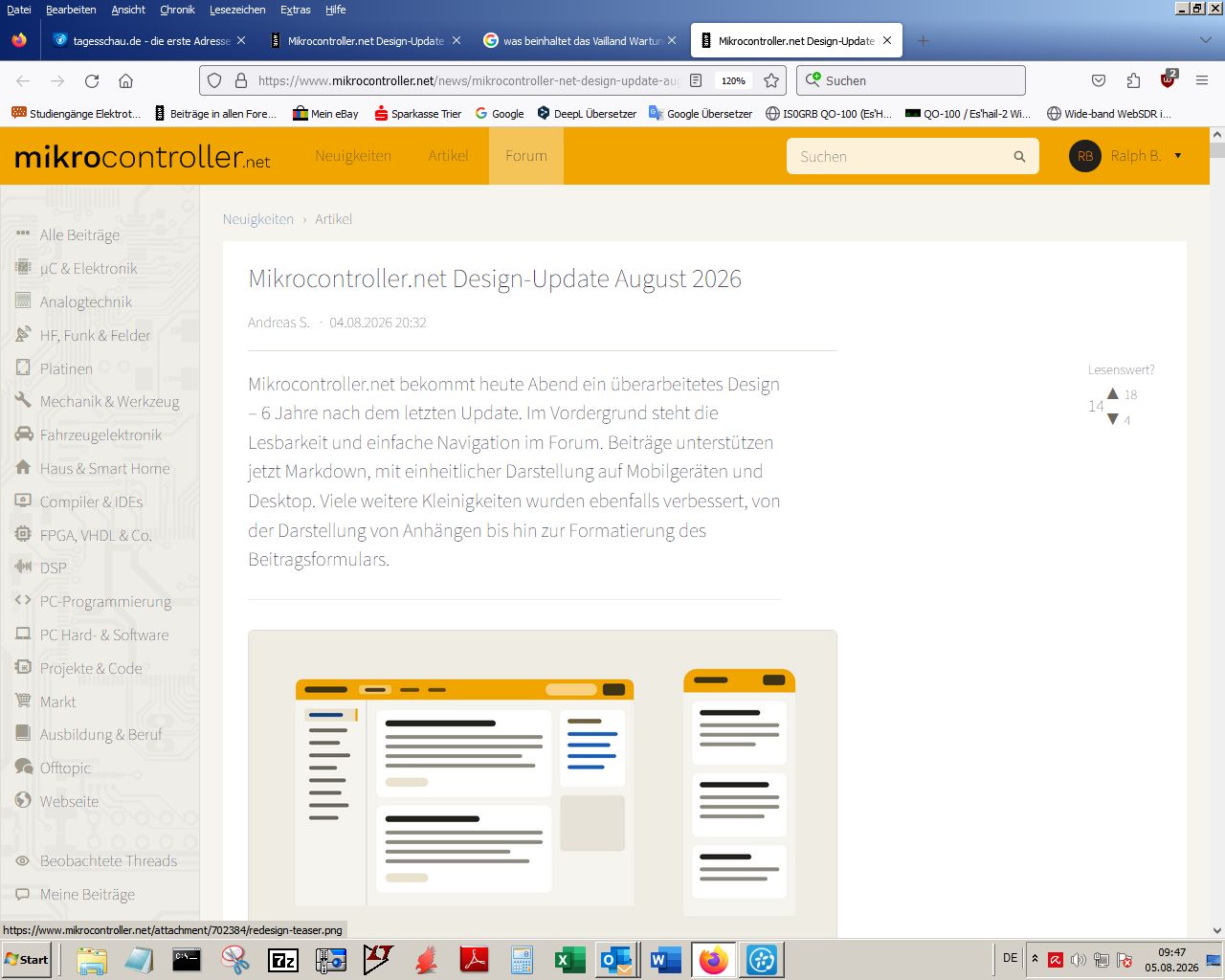Switch to the Vaillant Google search tab

click(582, 40)
